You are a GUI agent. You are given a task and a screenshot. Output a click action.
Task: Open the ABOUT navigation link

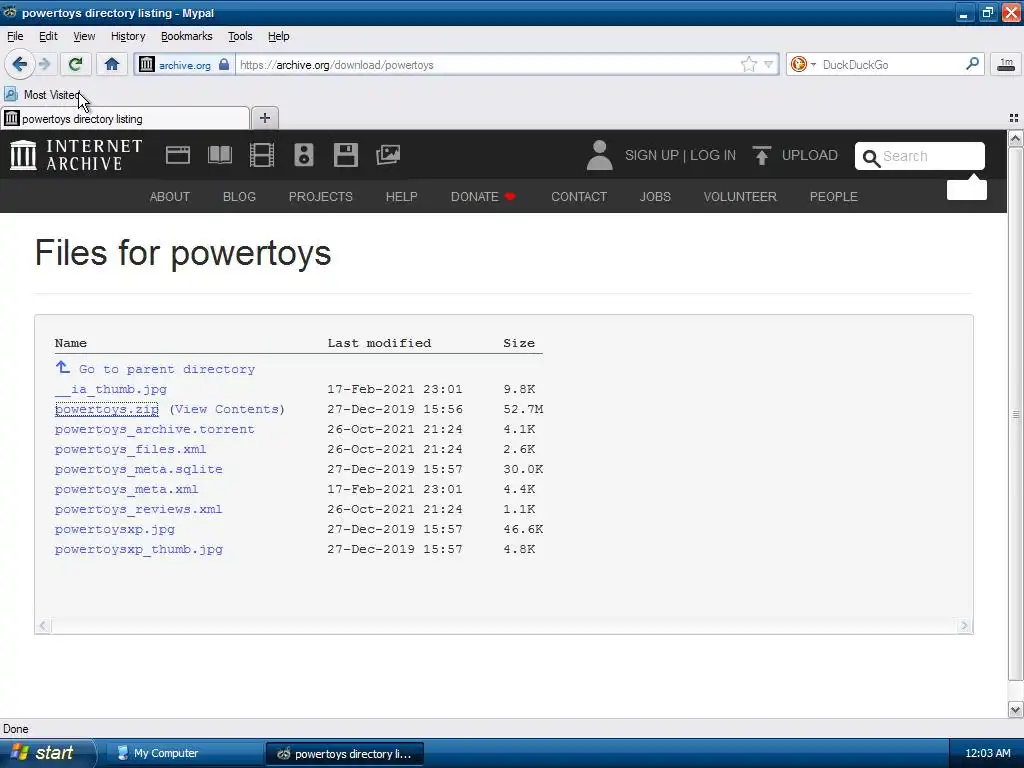point(170,197)
